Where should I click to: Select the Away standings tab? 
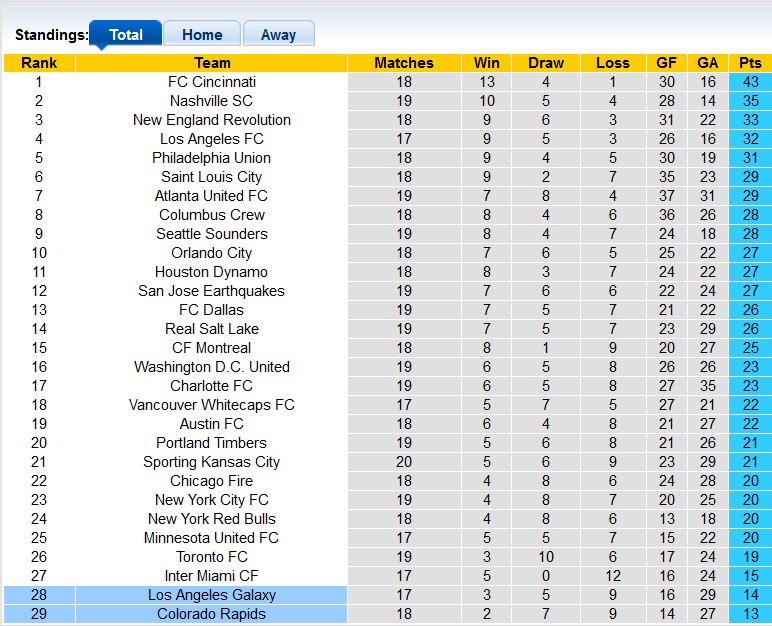click(x=278, y=34)
